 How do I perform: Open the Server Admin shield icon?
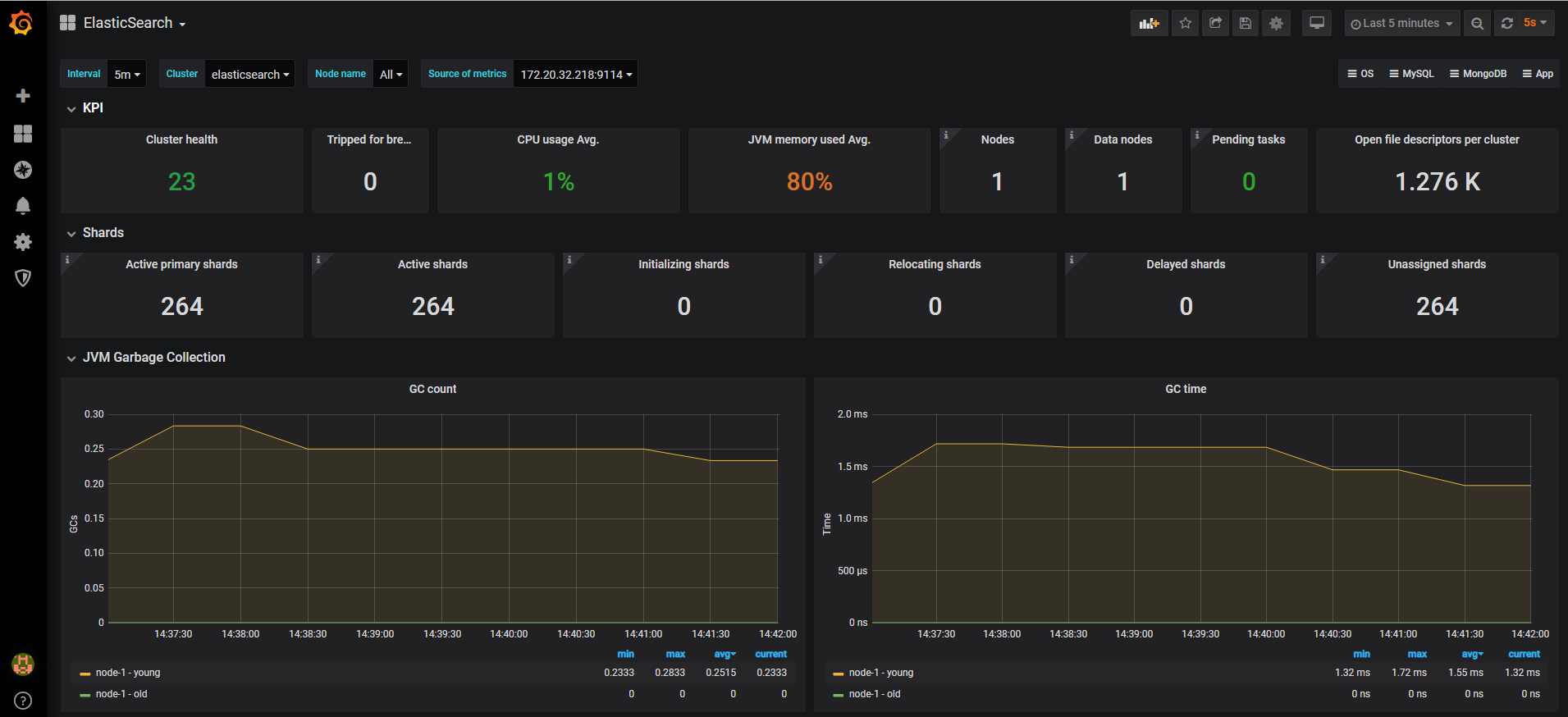point(23,278)
